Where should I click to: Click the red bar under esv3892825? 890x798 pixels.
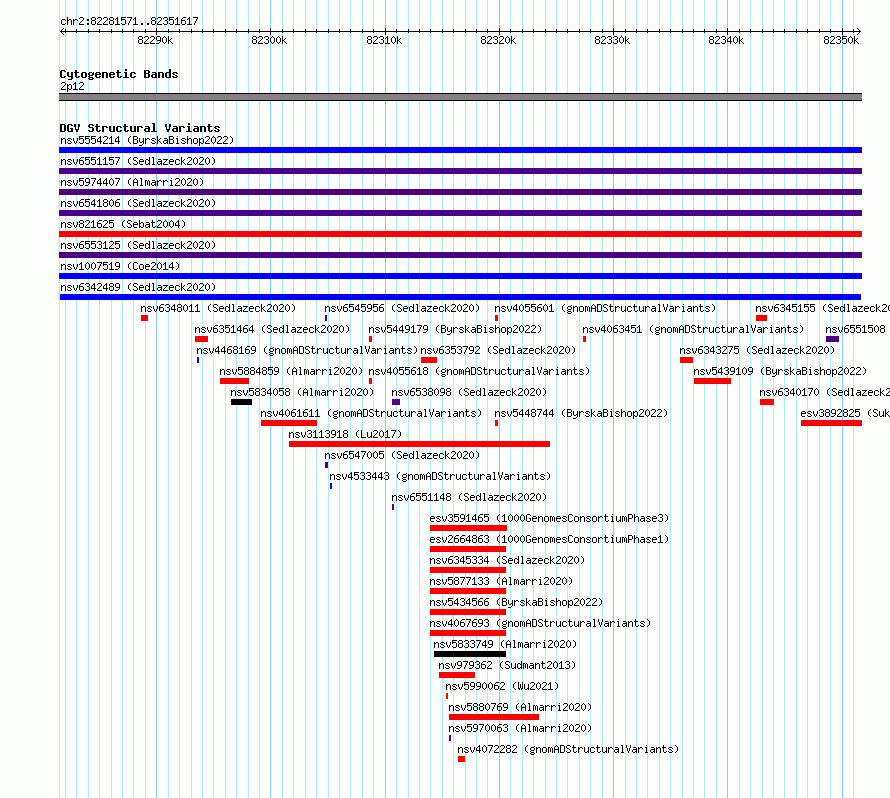pyautogui.click(x=831, y=423)
